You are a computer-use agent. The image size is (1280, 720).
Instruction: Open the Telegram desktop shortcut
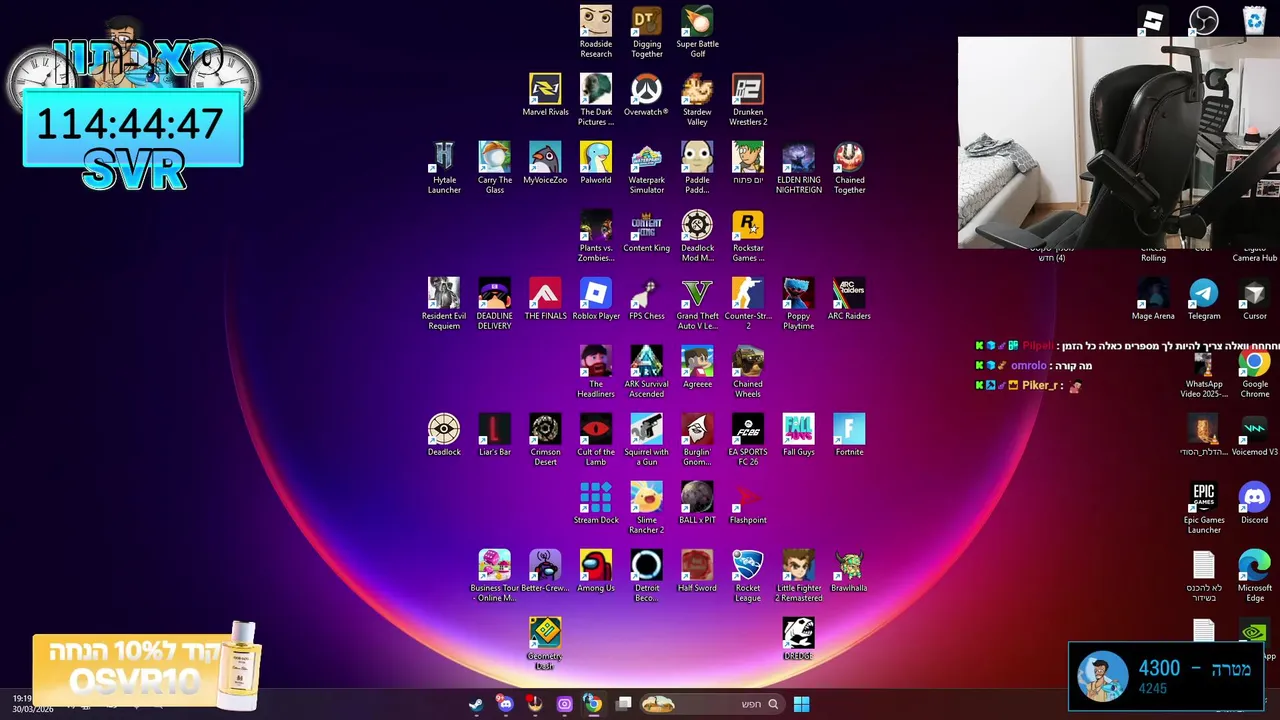[1204, 293]
